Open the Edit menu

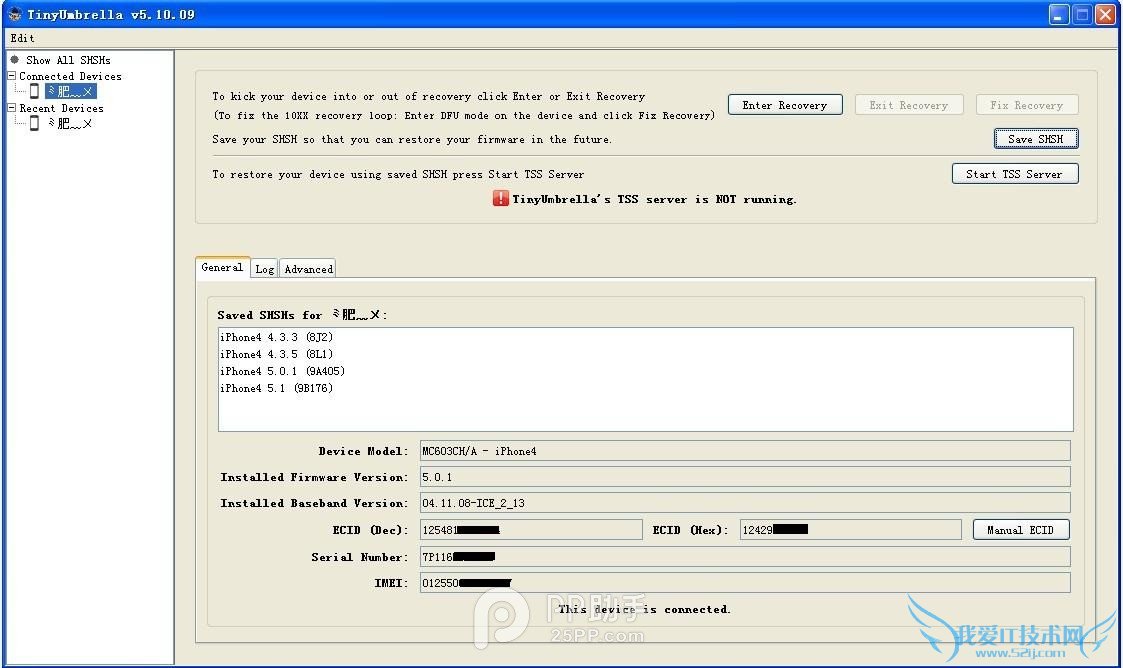click(22, 38)
